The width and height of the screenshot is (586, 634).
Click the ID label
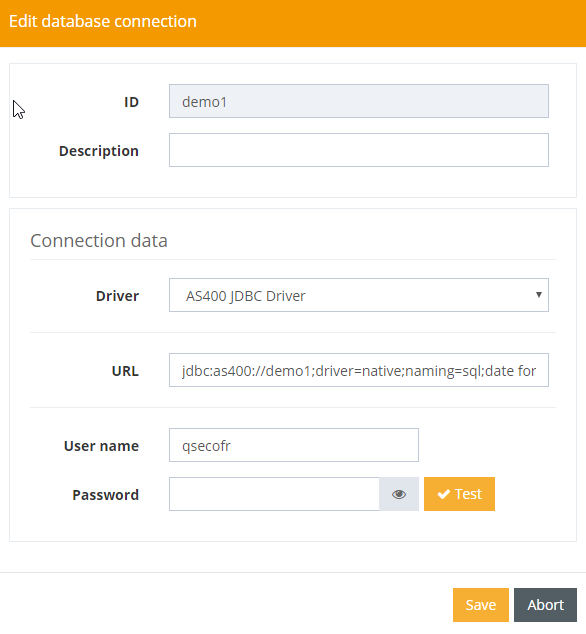click(x=131, y=102)
